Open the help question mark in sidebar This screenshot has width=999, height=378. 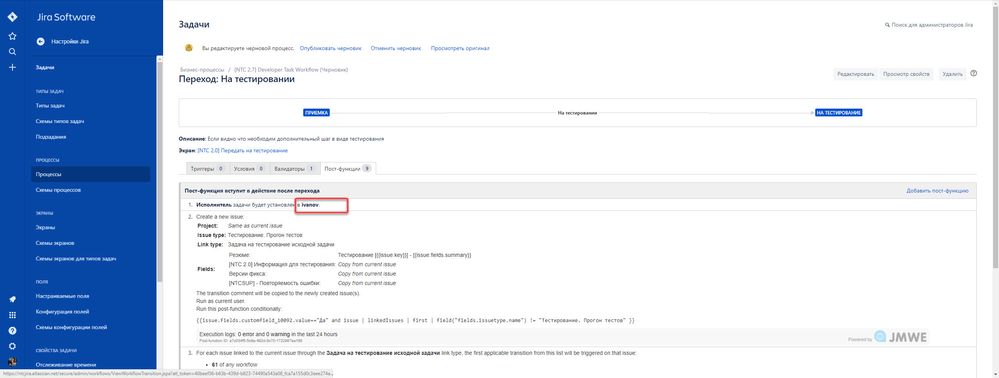click(x=12, y=331)
